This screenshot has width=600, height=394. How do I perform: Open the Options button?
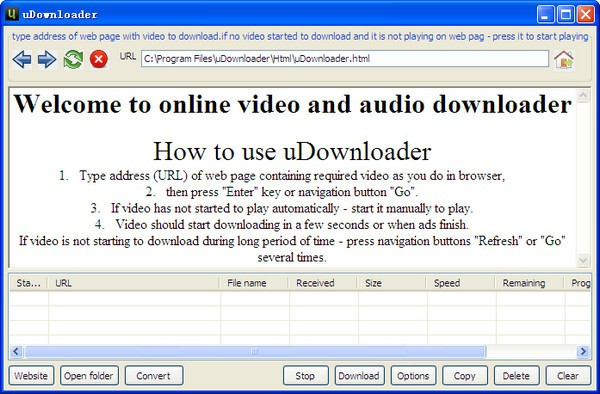(x=413, y=375)
